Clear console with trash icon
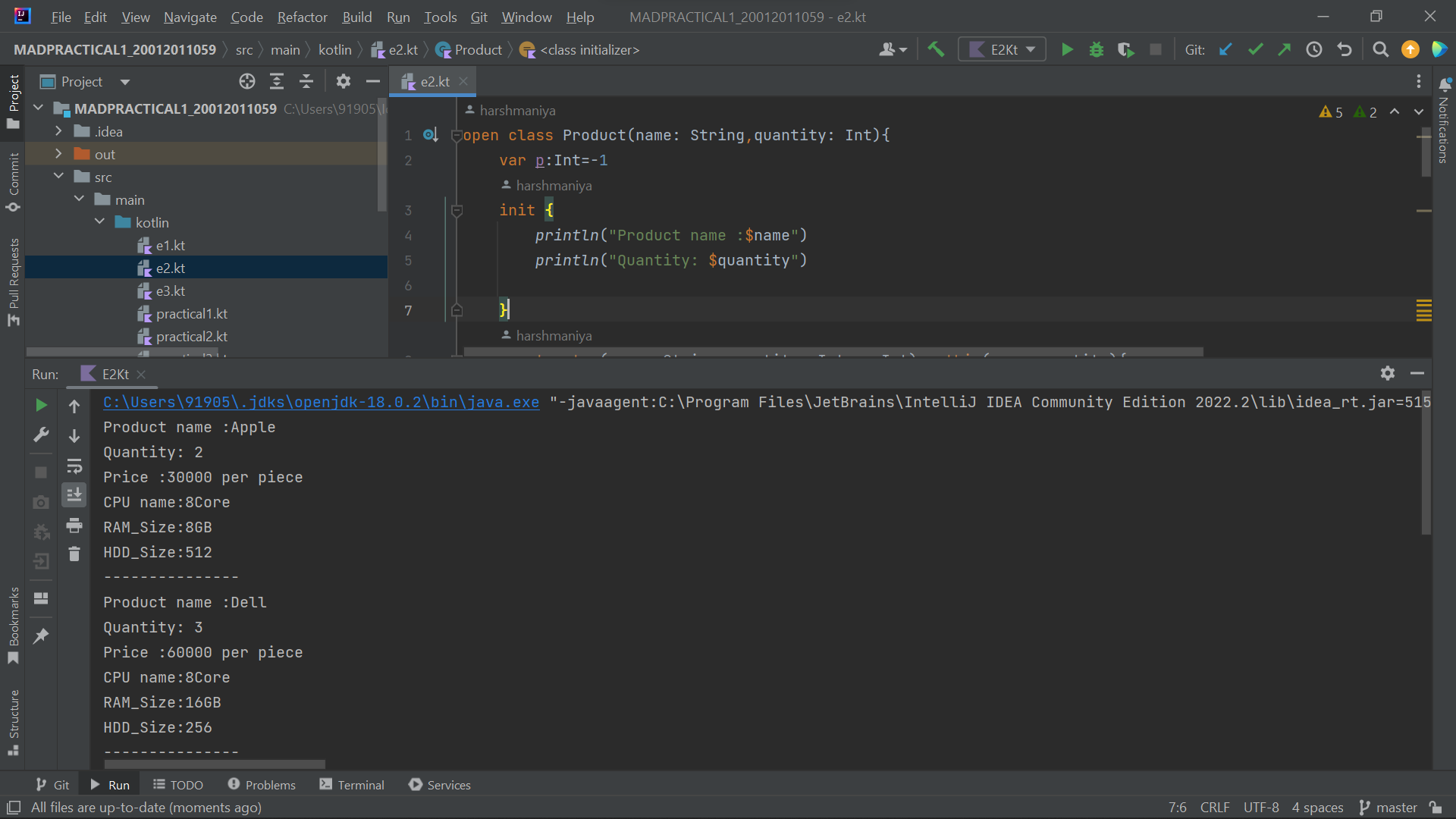 pyautogui.click(x=74, y=554)
